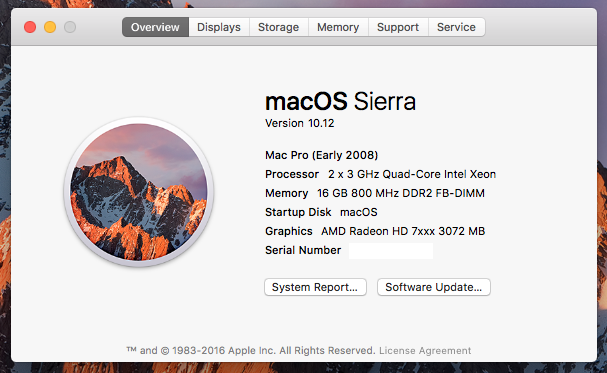This screenshot has width=607, height=373.
Task: Click the Processor label
Action: click(292, 174)
